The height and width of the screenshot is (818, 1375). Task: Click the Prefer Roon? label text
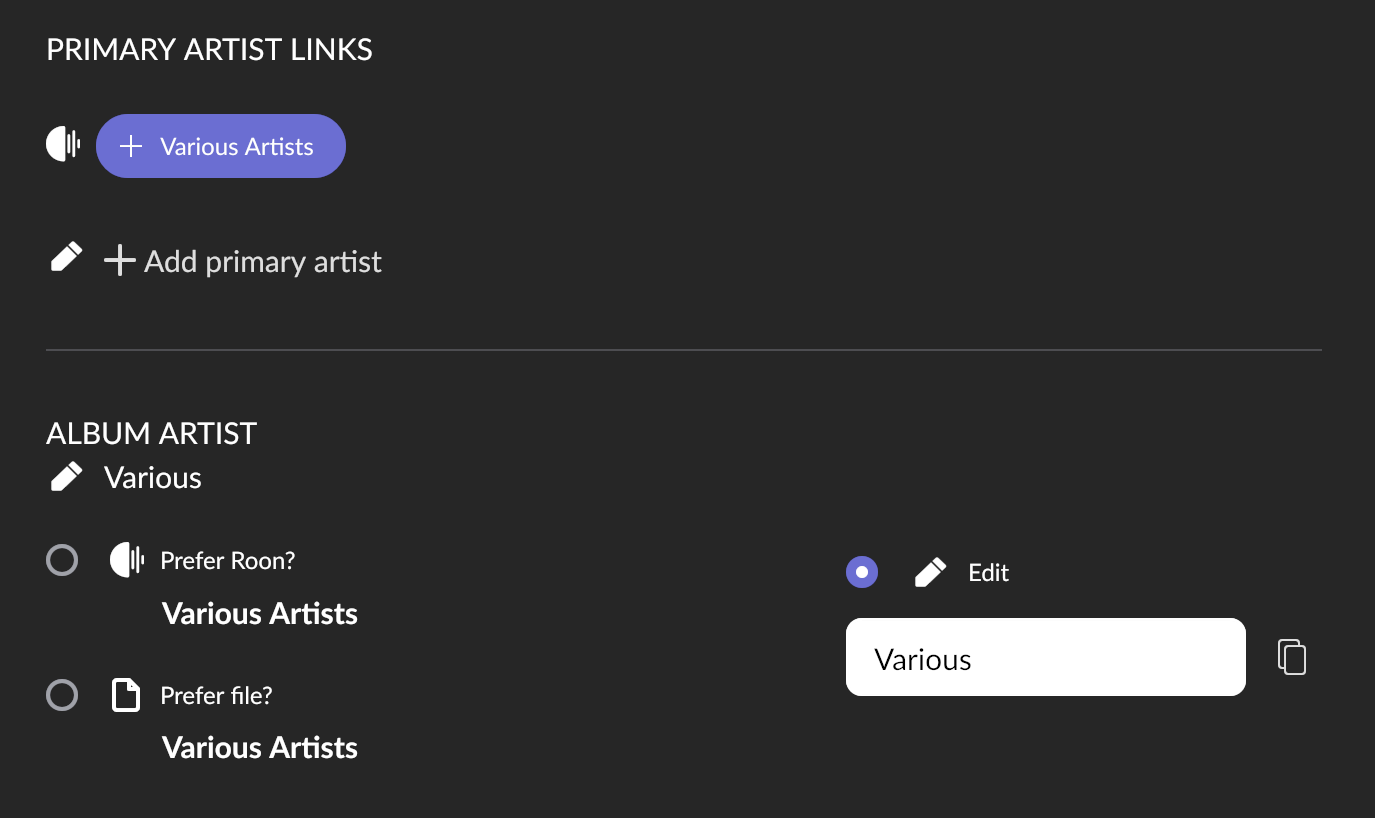tap(228, 560)
